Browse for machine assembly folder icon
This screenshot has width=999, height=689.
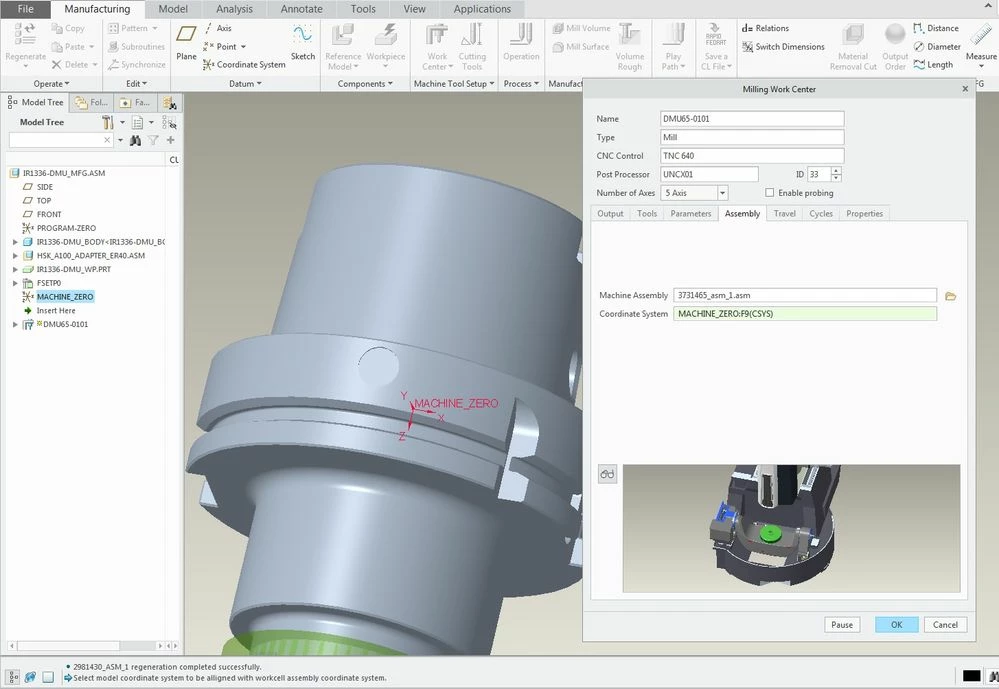pyautogui.click(x=951, y=296)
